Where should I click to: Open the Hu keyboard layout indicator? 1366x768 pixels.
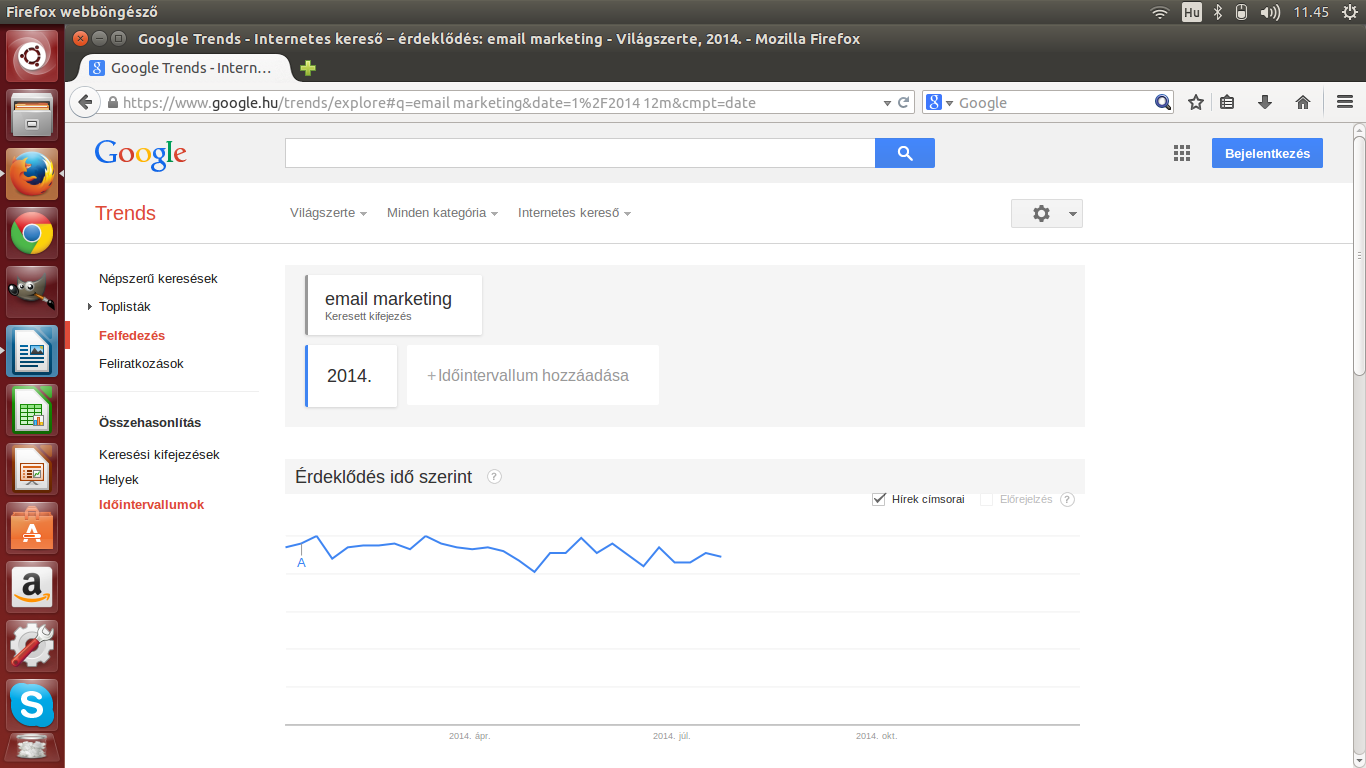(1192, 12)
